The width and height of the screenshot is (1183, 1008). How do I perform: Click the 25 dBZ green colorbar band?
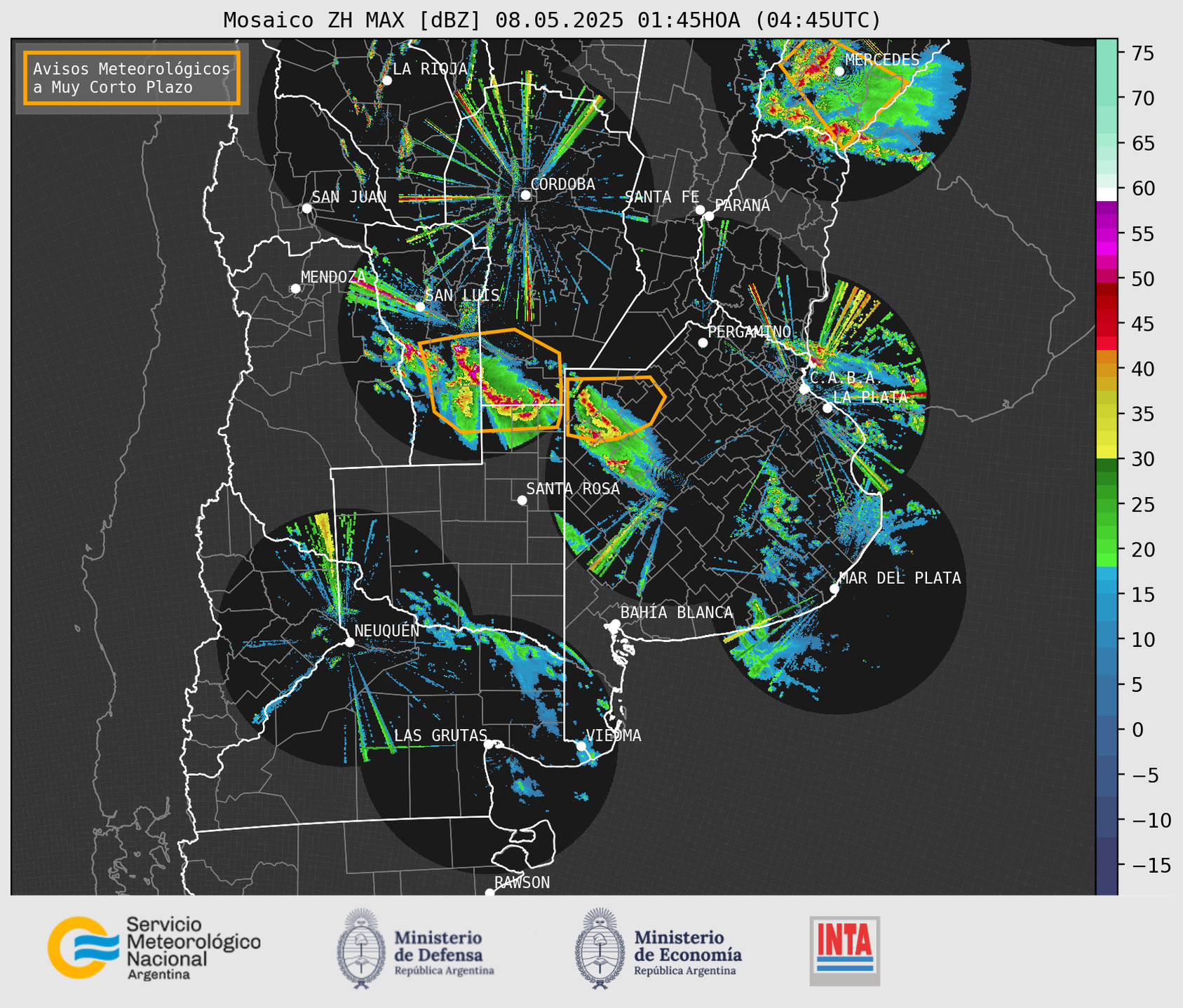point(1107,505)
